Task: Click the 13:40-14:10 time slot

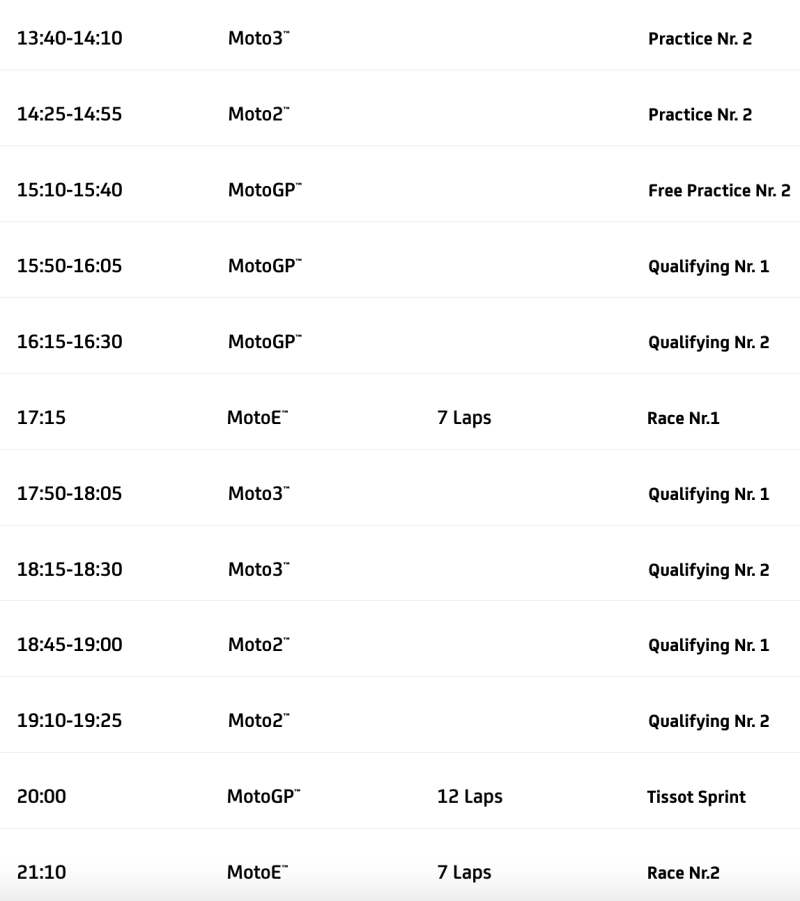Action: pos(69,39)
